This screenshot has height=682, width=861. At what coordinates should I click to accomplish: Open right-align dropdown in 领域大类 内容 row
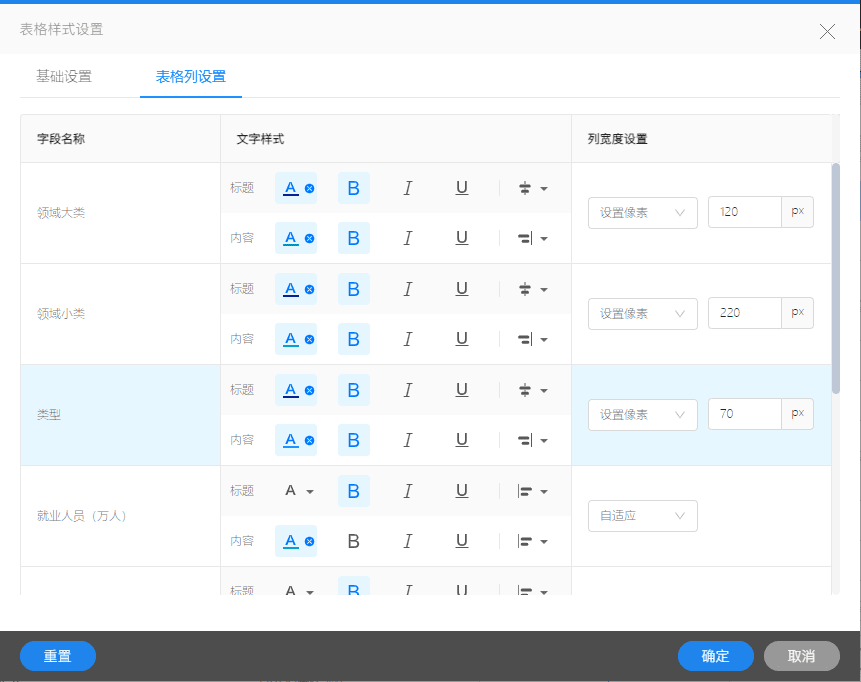532,238
